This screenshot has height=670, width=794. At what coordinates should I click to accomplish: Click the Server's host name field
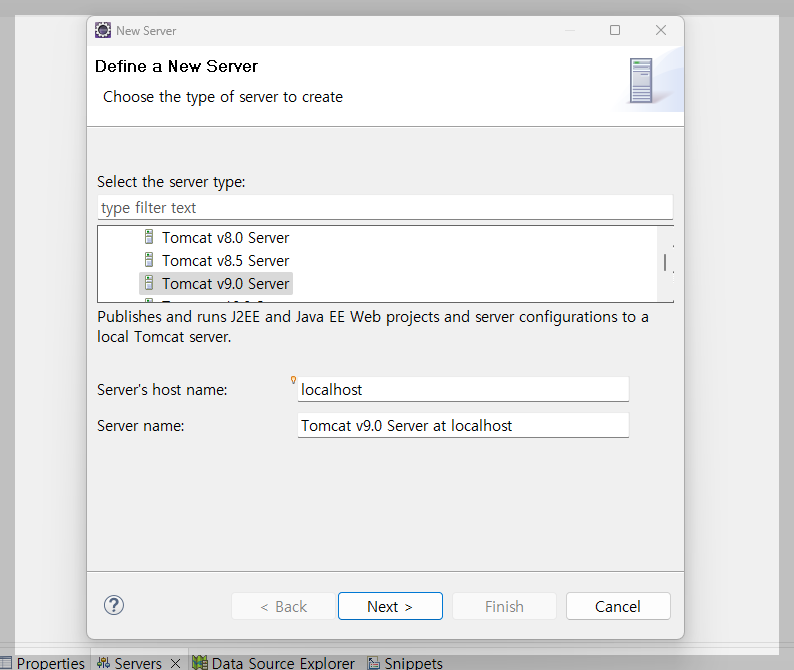tap(463, 389)
